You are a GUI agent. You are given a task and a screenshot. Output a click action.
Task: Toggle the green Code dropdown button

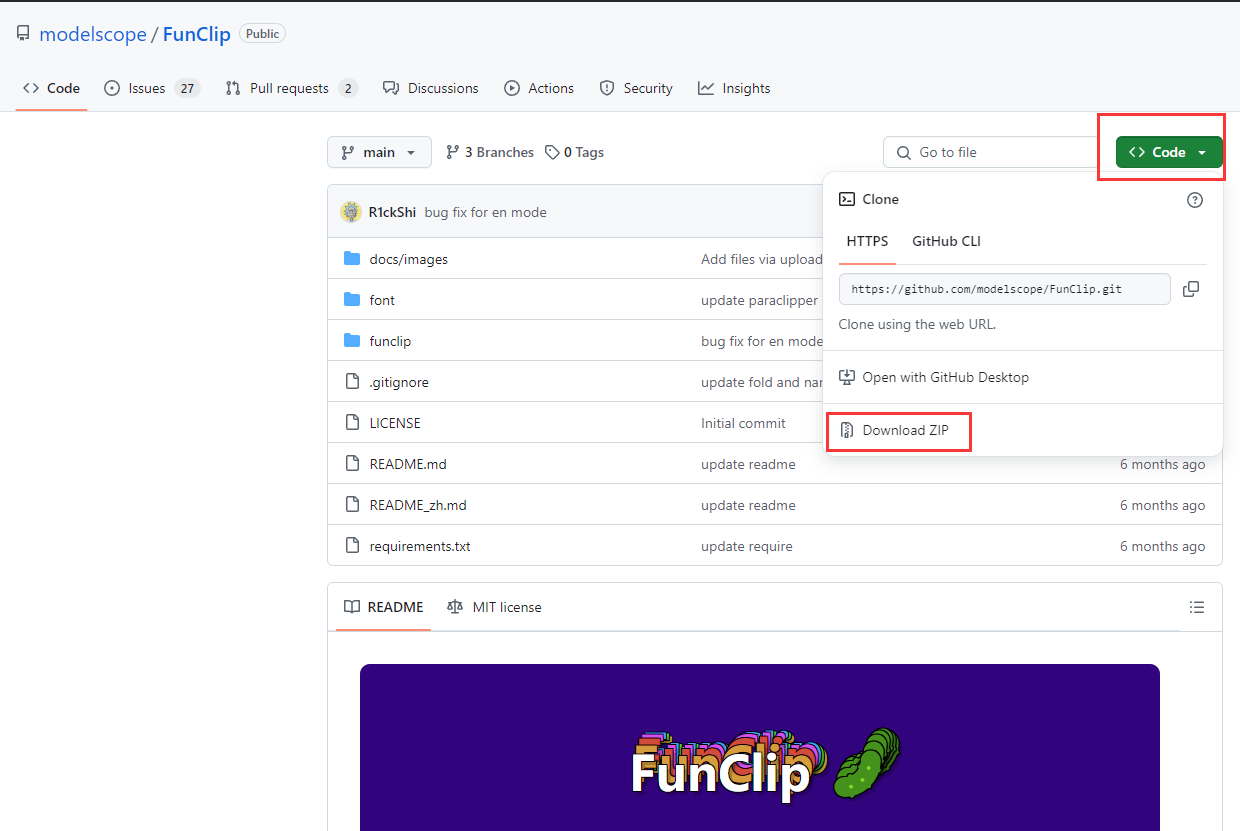1169,152
